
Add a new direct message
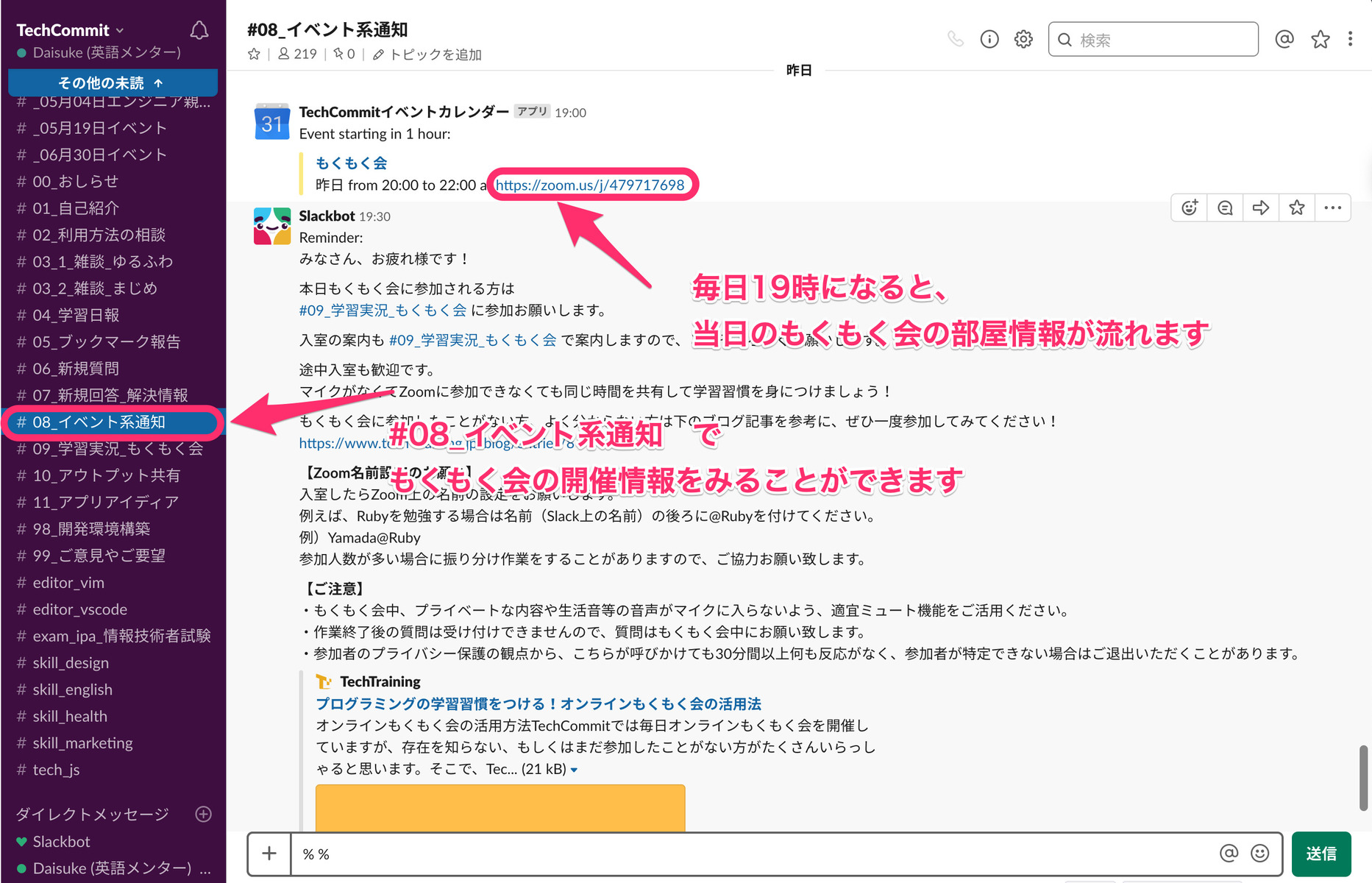click(x=204, y=814)
